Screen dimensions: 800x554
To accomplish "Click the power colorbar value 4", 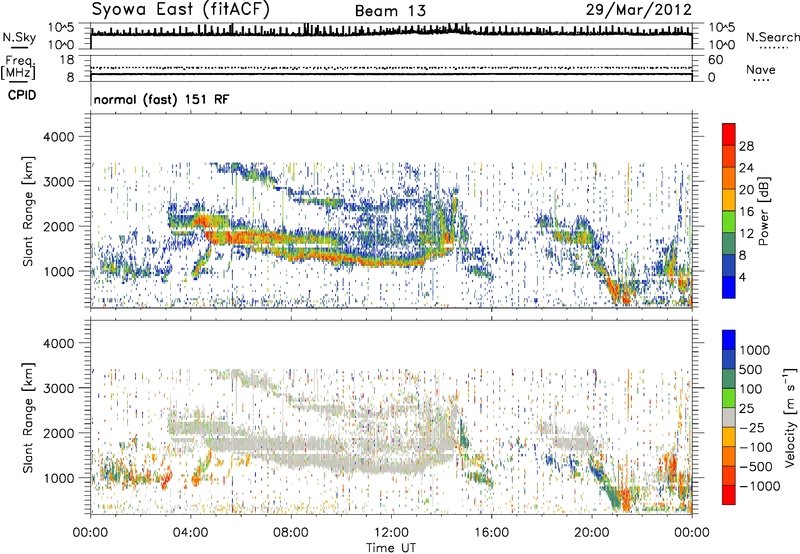I will (743, 277).
